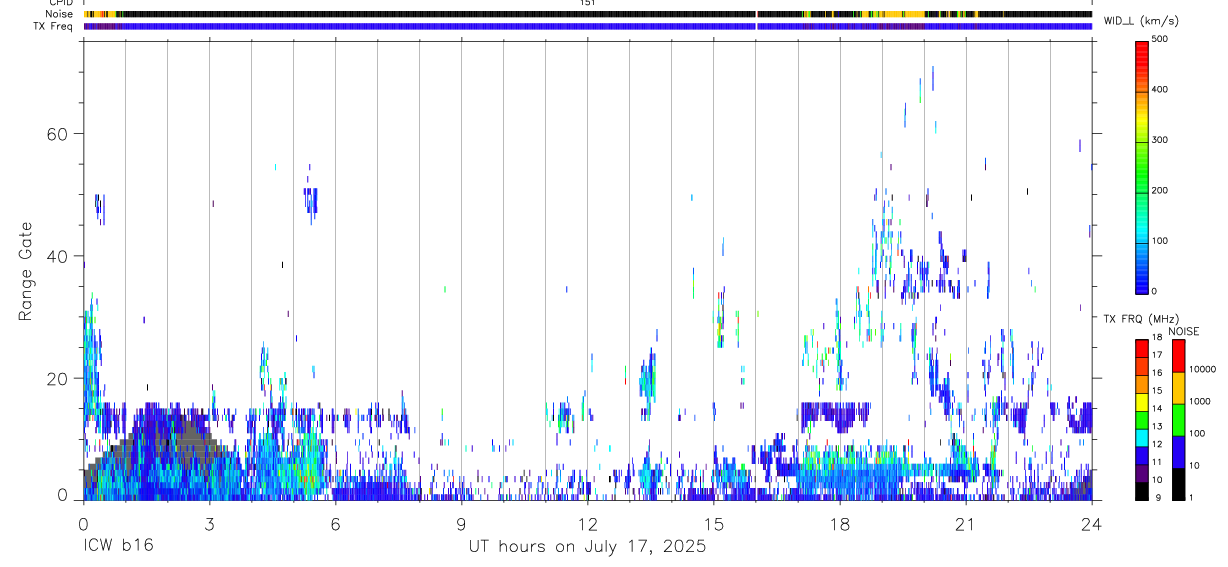
Task: Click the y-axis tick label '20'
Action: 55,378
